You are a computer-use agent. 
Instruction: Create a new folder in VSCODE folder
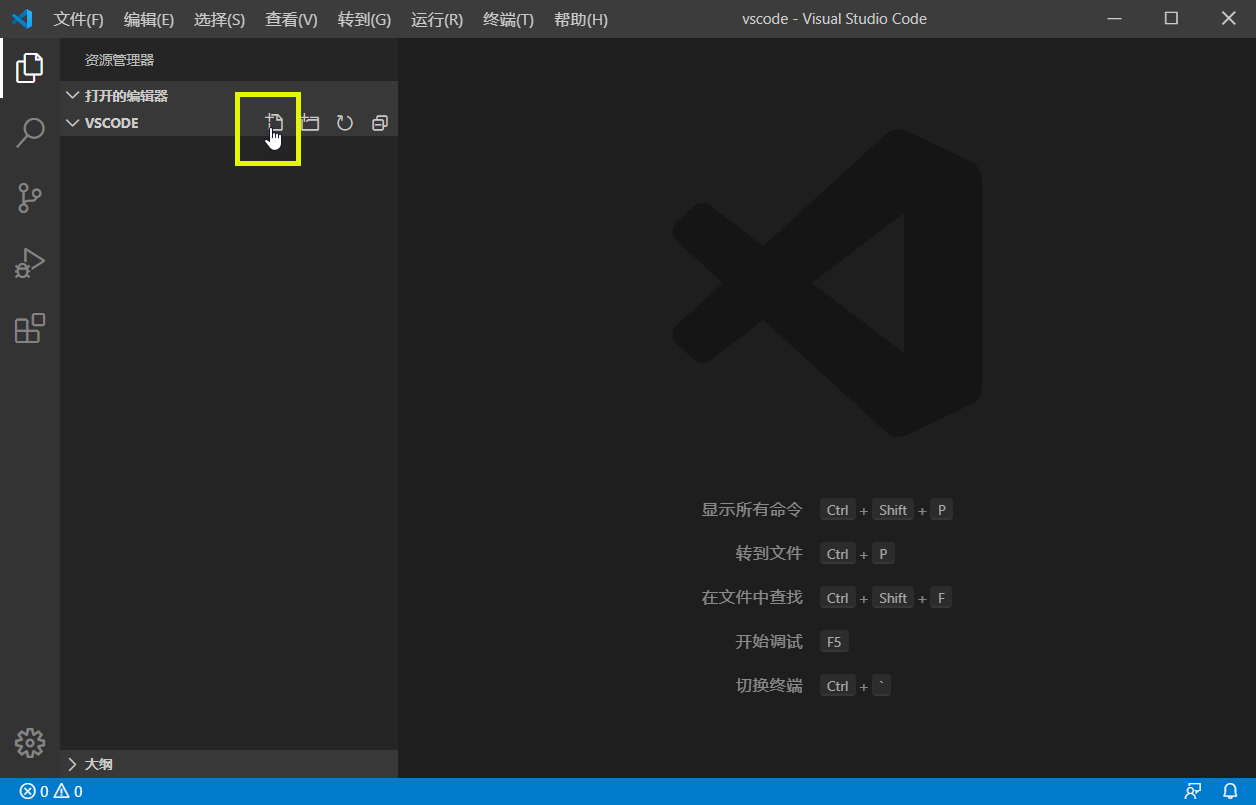pyautogui.click(x=310, y=123)
